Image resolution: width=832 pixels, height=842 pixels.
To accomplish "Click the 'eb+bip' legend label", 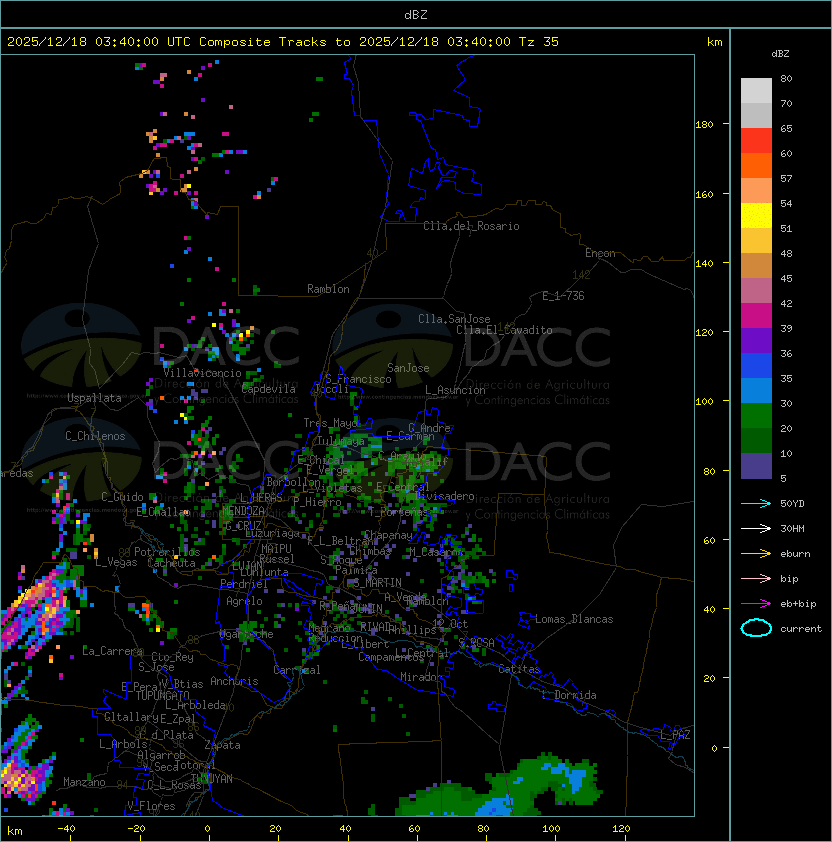I will [x=798, y=604].
